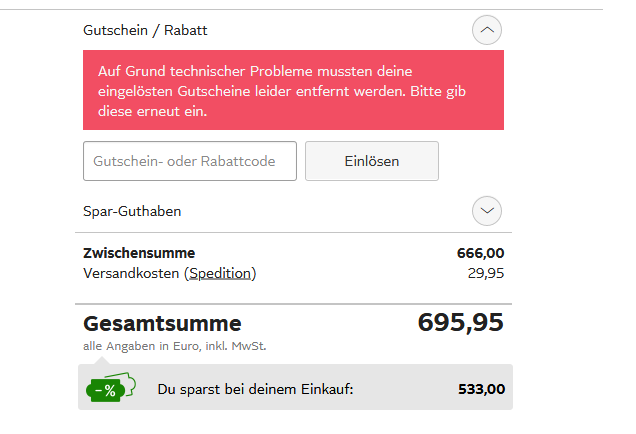
Task: Click the Gesamtsumme heading
Action: (x=162, y=324)
